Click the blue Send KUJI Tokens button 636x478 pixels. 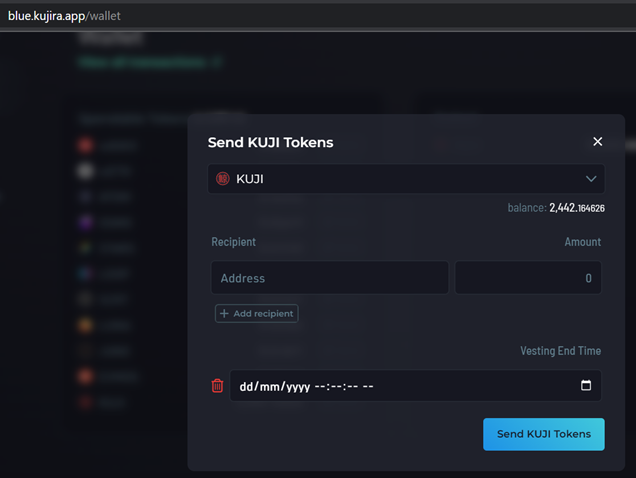[544, 434]
